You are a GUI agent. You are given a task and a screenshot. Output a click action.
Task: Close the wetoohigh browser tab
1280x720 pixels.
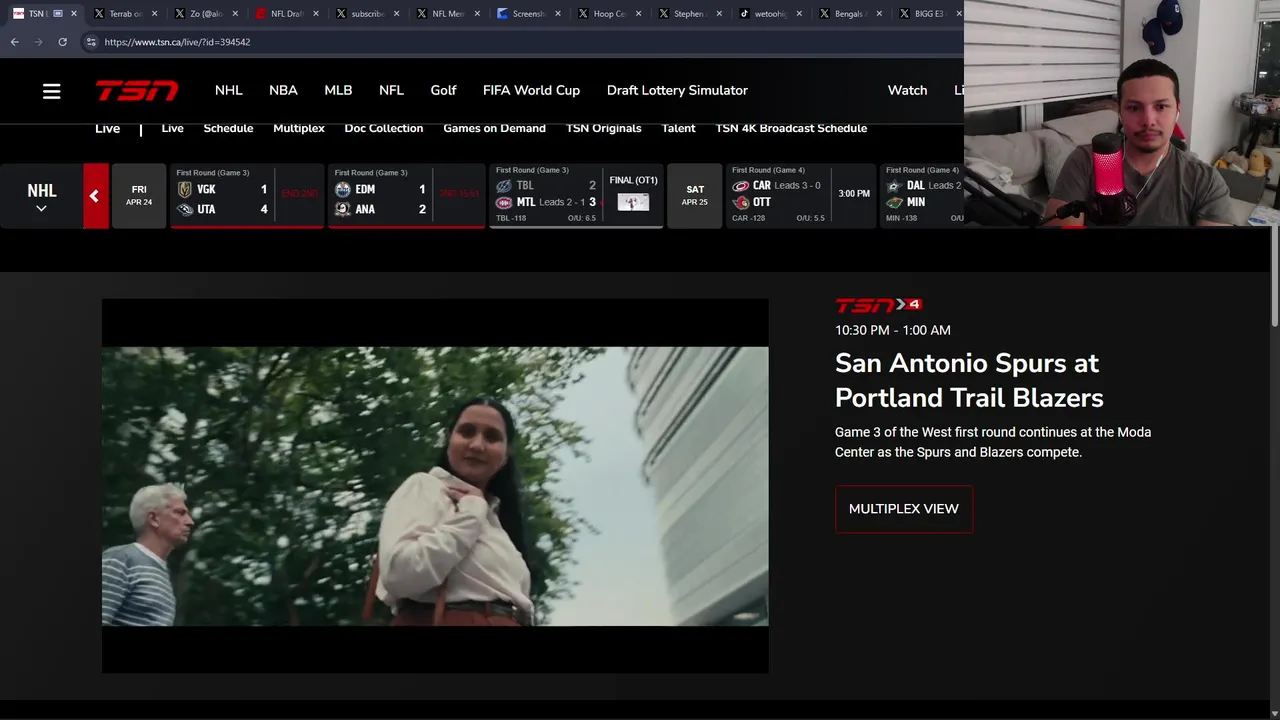tap(799, 14)
